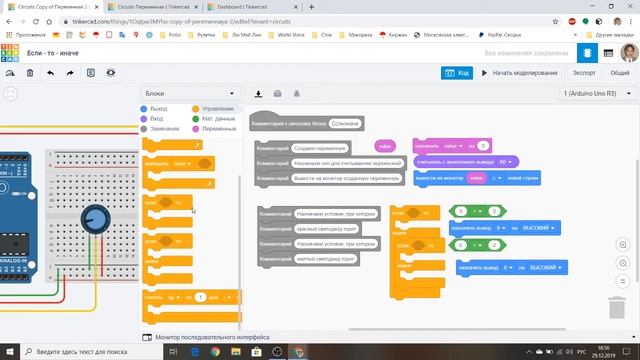The image size is (640, 360).
Task: Click the rotate component icon
Action: click(10, 73)
